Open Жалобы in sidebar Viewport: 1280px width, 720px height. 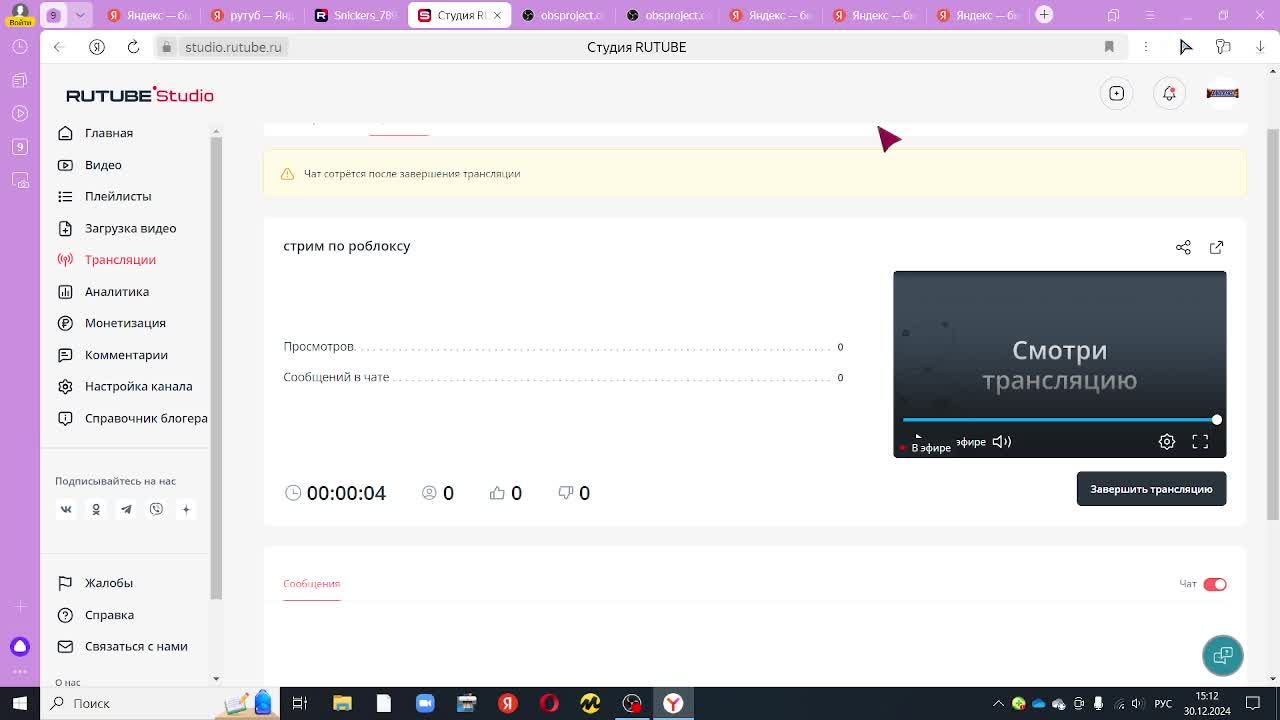pyautogui.click(x=108, y=583)
